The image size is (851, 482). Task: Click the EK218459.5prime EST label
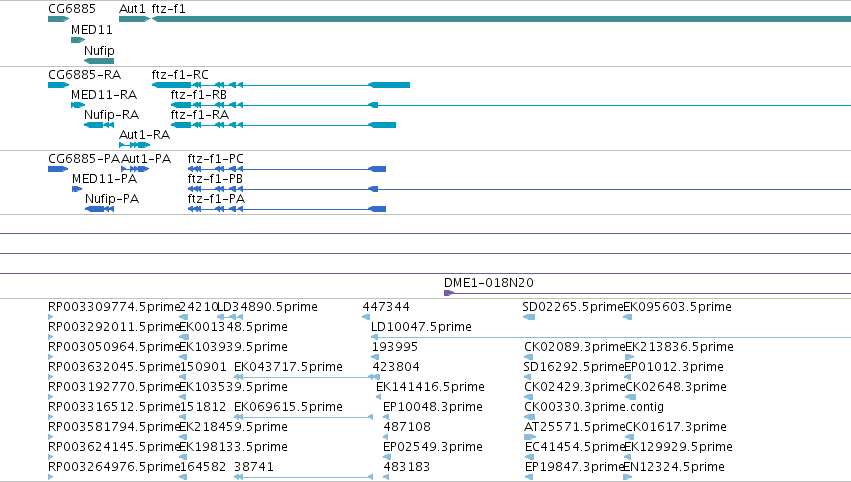[233, 428]
